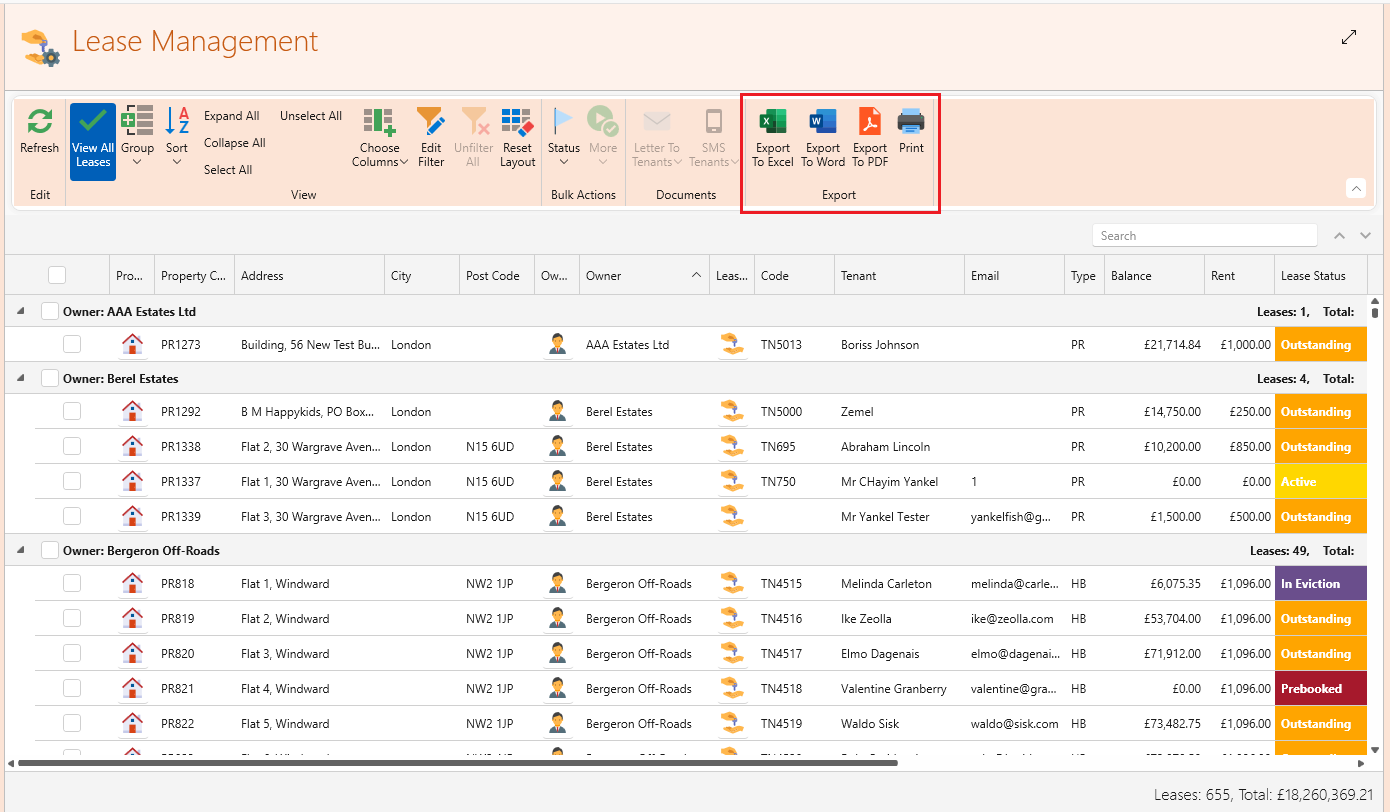The width and height of the screenshot is (1390, 812).
Task: Click the Select All button
Action: pos(227,170)
